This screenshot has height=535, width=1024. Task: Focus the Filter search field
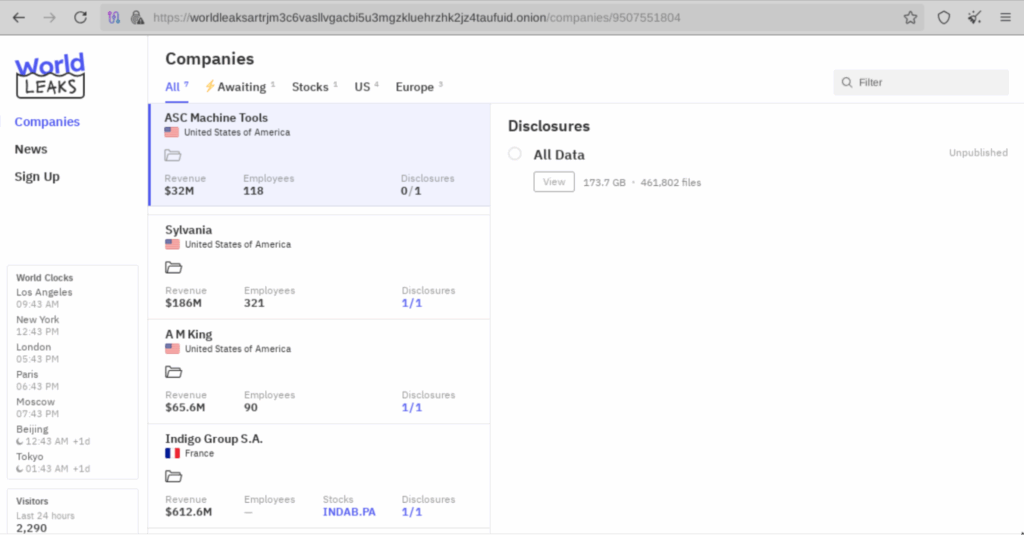pos(921,82)
